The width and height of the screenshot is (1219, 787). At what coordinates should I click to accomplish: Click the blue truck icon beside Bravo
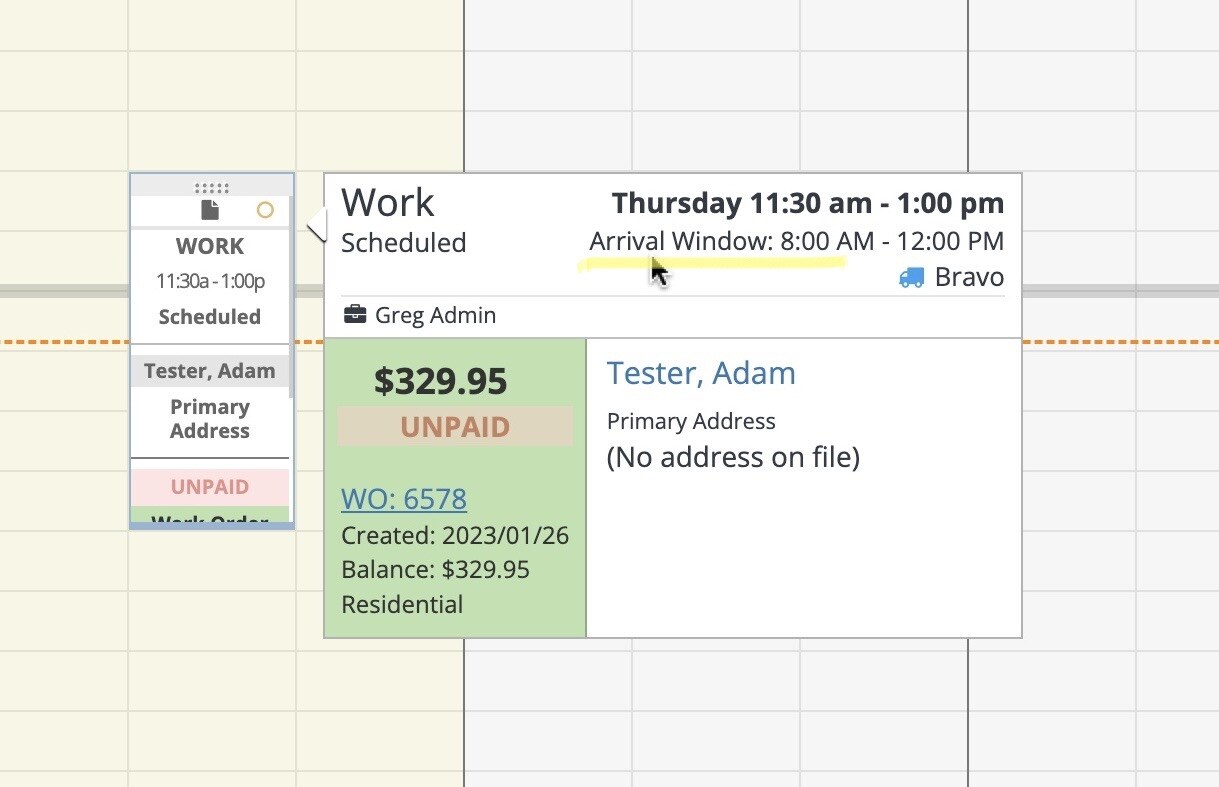pos(911,278)
